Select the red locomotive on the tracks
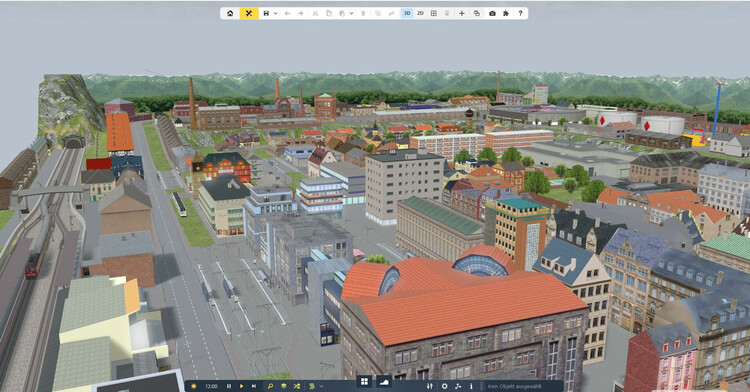The image size is (750, 392). click(33, 265)
